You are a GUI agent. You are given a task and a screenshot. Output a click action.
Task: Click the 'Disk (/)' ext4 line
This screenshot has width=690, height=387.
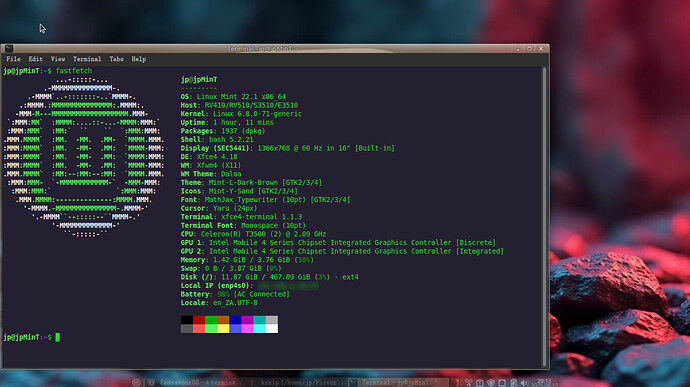click(x=269, y=277)
